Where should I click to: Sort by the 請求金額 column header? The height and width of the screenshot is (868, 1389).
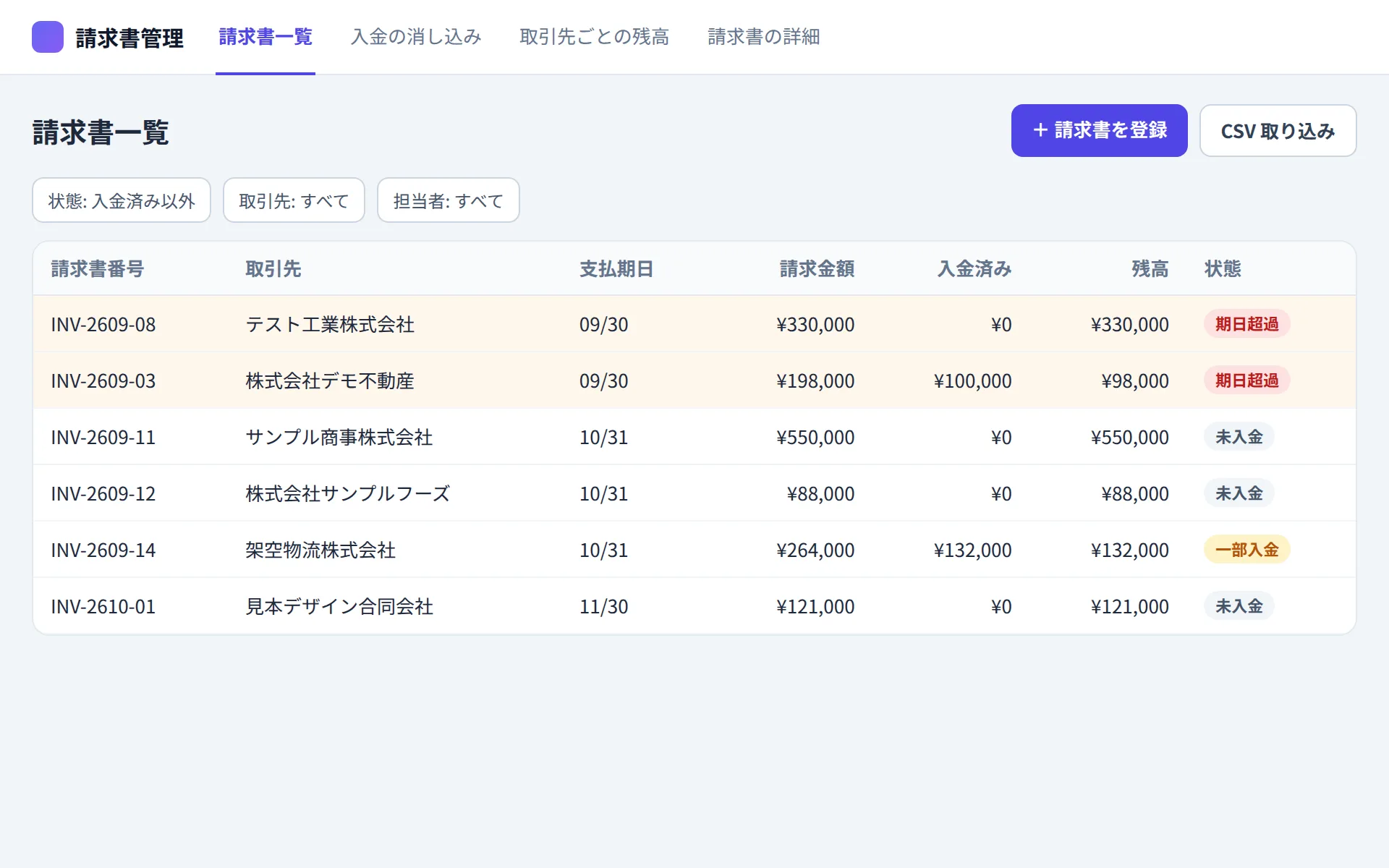pyautogui.click(x=817, y=269)
